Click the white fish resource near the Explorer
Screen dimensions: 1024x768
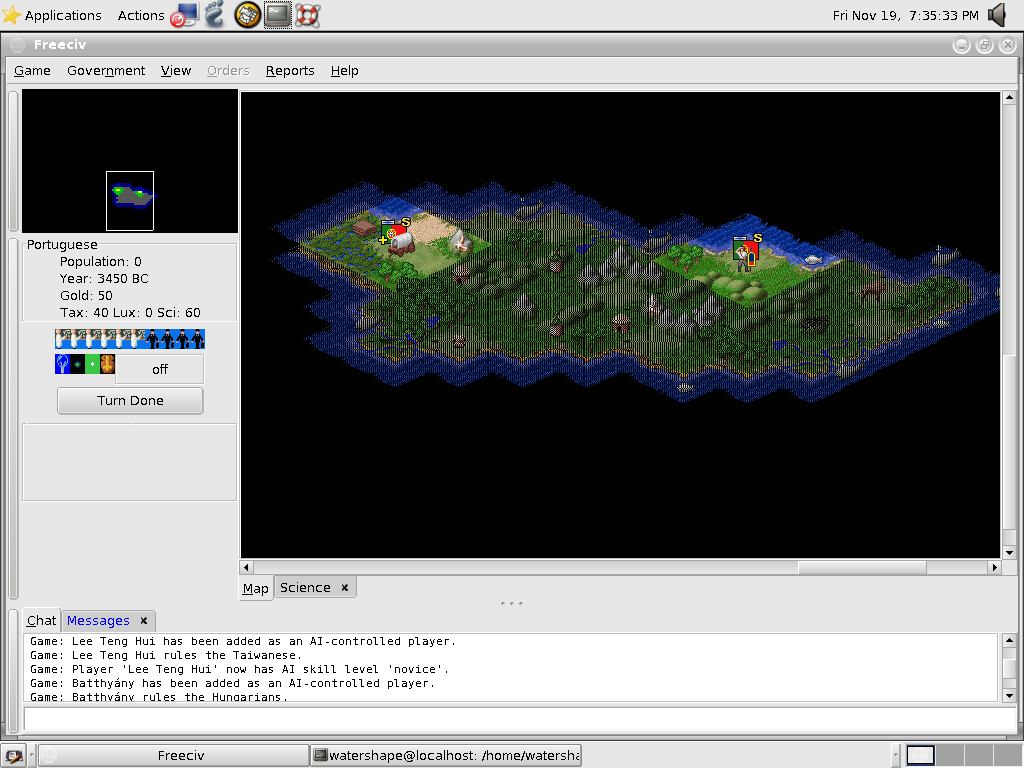[x=813, y=260]
